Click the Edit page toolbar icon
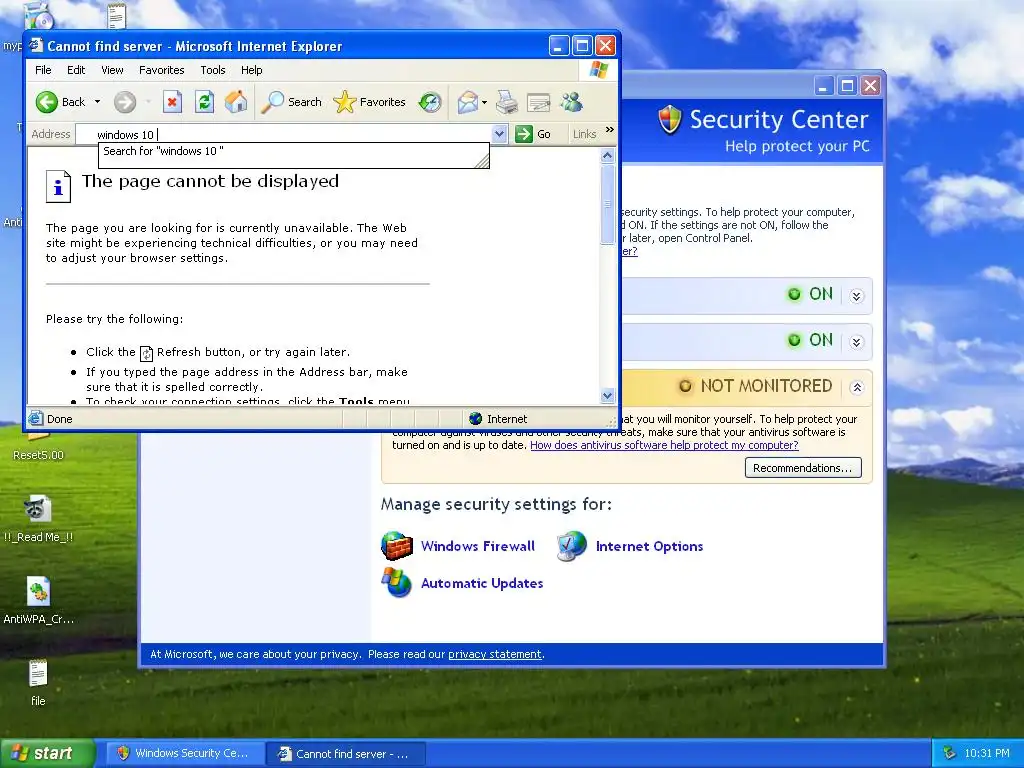 [539, 102]
